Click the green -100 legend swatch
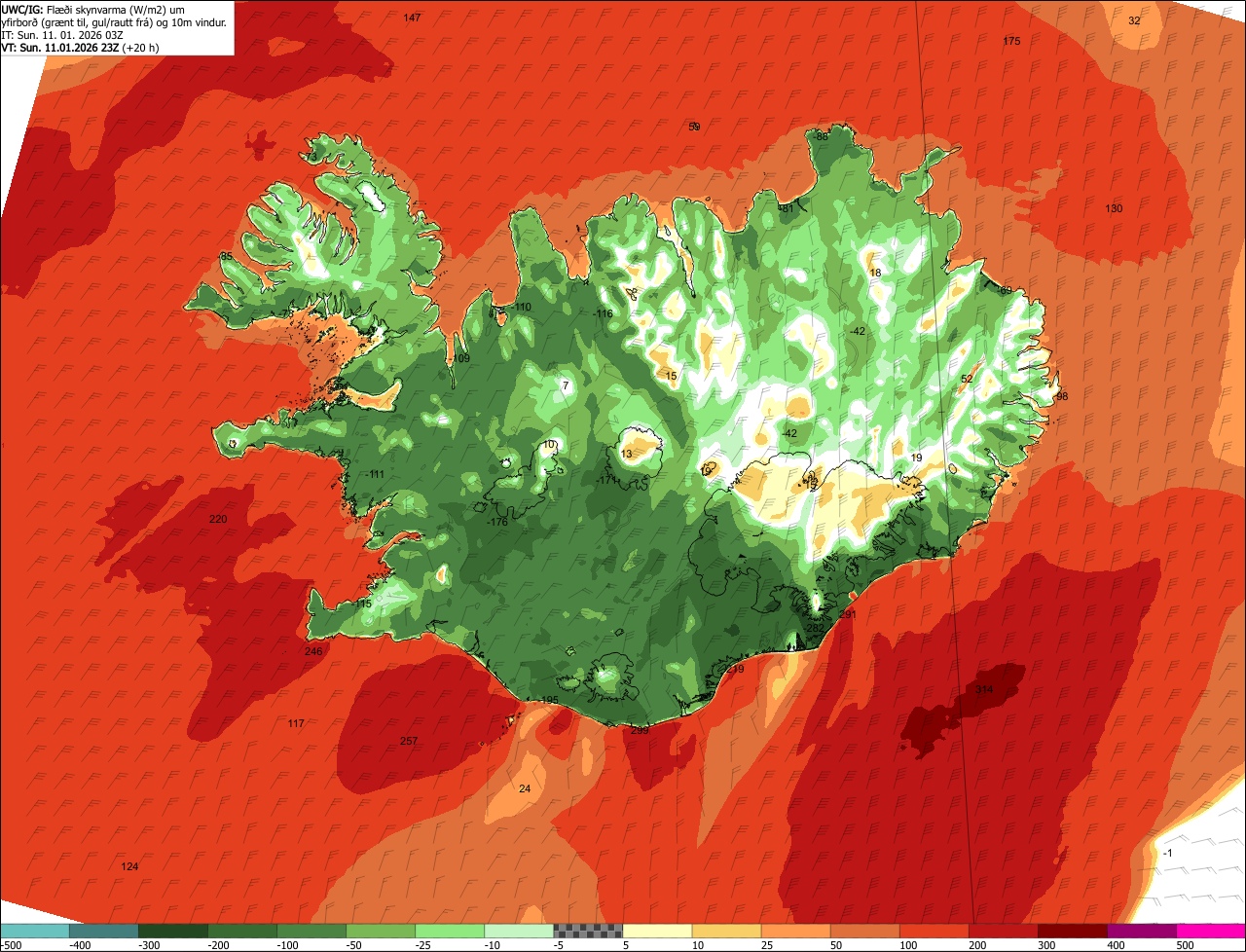This screenshot has height=952, width=1246. (311, 931)
